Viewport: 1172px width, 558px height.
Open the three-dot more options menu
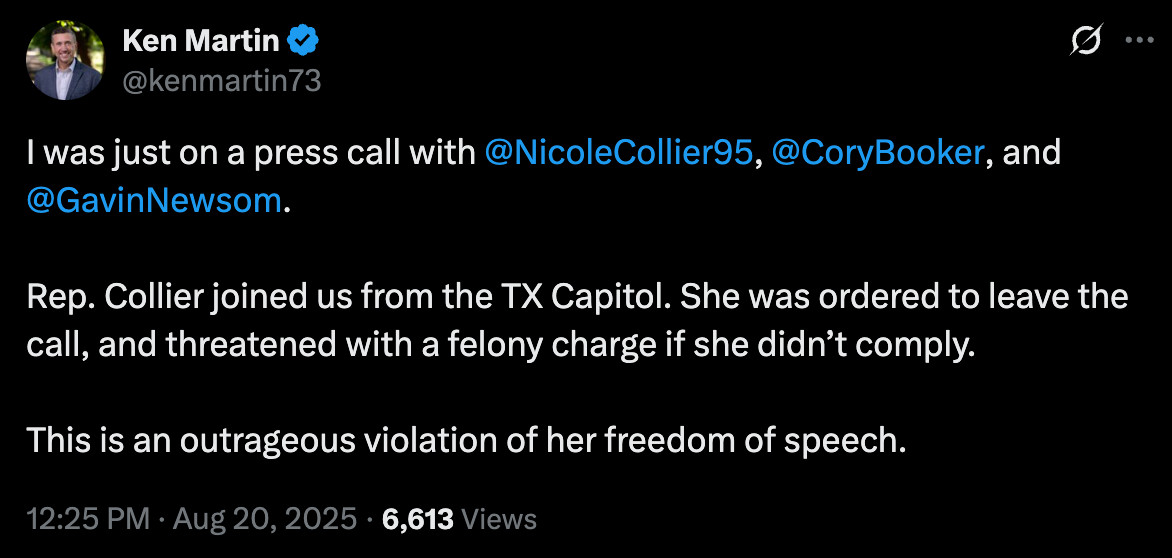[x=1139, y=40]
